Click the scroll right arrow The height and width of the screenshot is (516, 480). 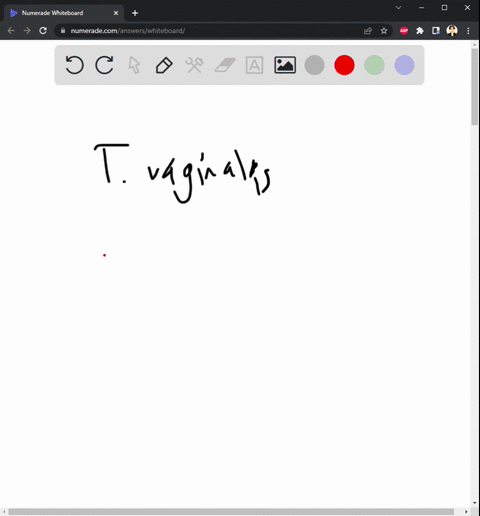coord(466,512)
